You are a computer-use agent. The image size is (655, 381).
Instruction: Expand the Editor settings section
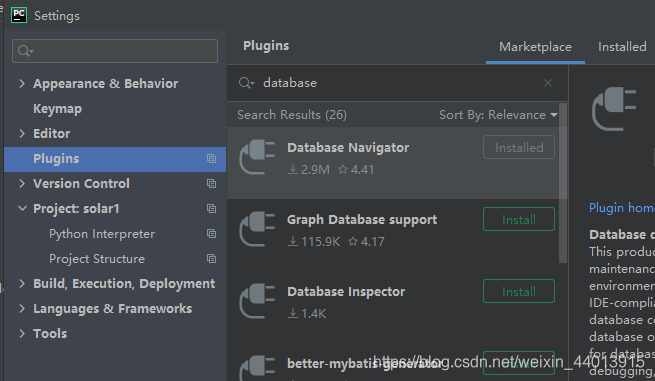(22, 134)
